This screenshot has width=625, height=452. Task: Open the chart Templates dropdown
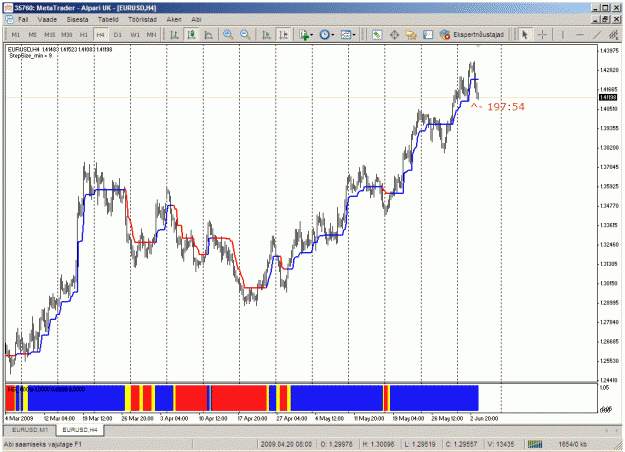click(x=348, y=35)
